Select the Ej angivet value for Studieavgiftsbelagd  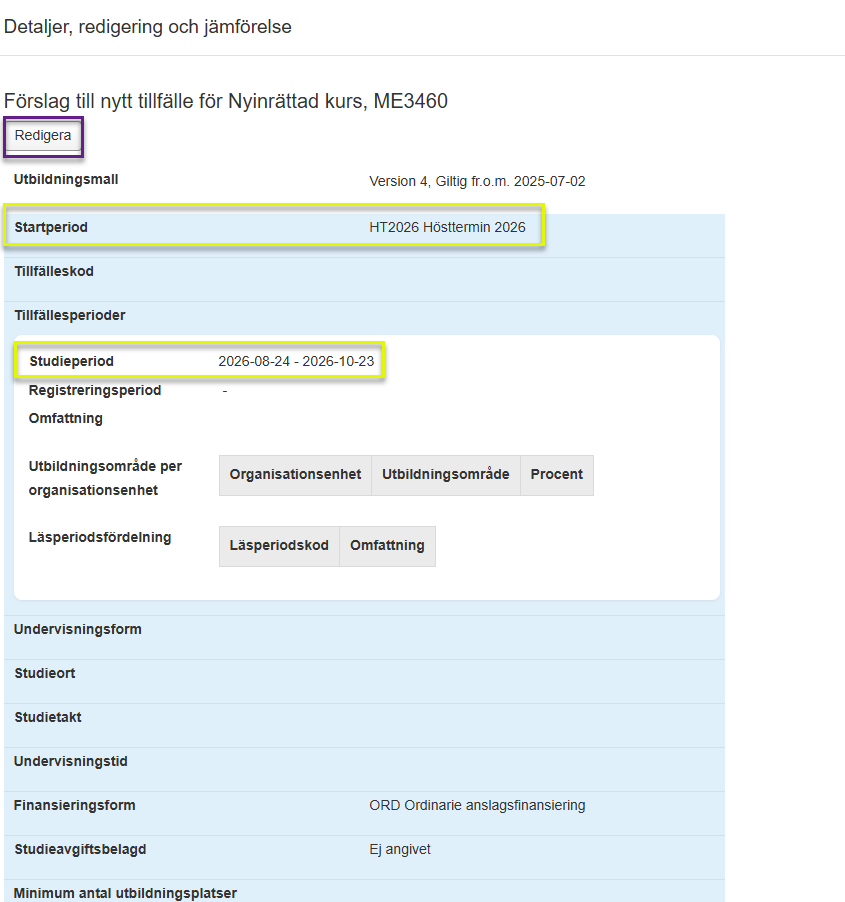tap(400, 850)
